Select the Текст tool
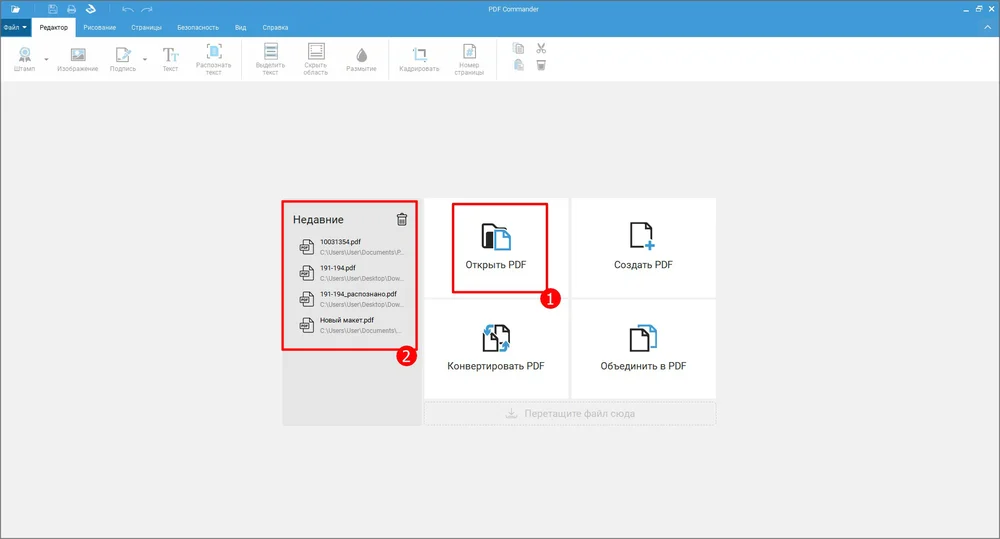This screenshot has width=1000, height=539. coord(170,59)
